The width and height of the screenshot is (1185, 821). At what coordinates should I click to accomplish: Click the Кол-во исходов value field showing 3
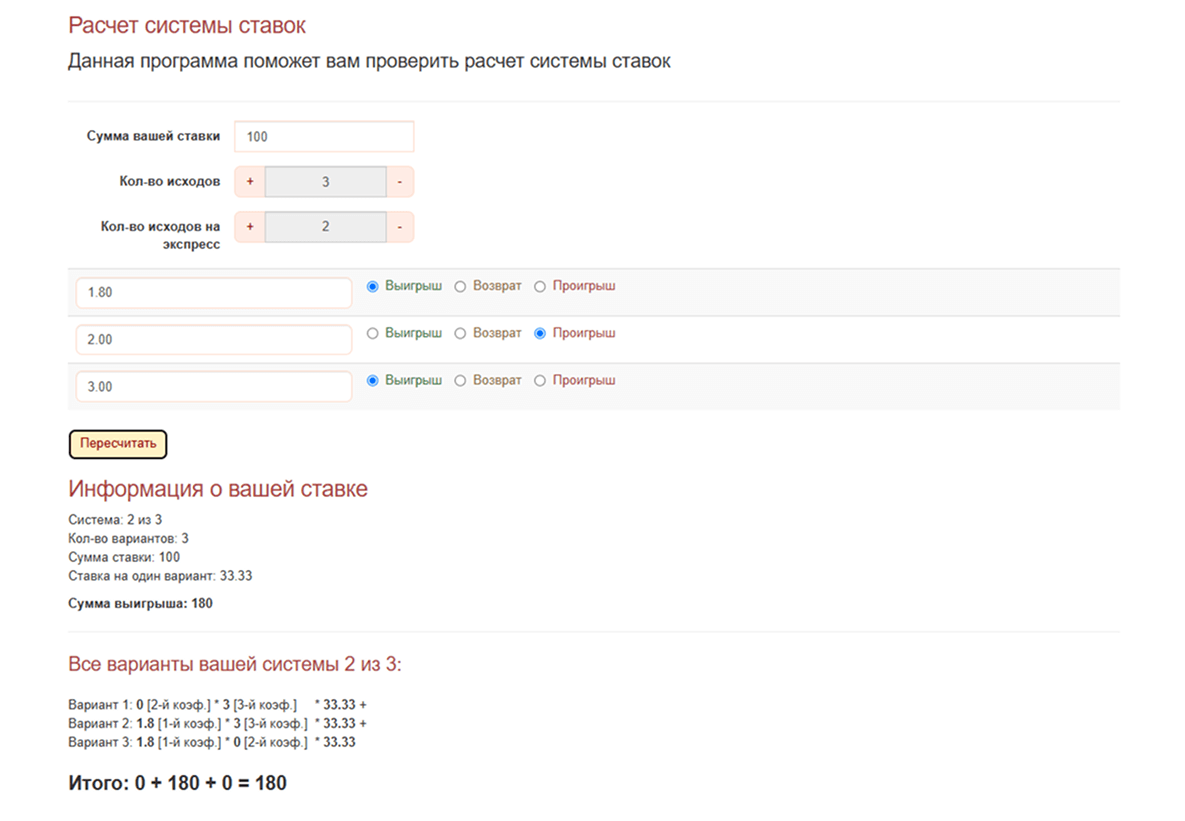coord(325,182)
